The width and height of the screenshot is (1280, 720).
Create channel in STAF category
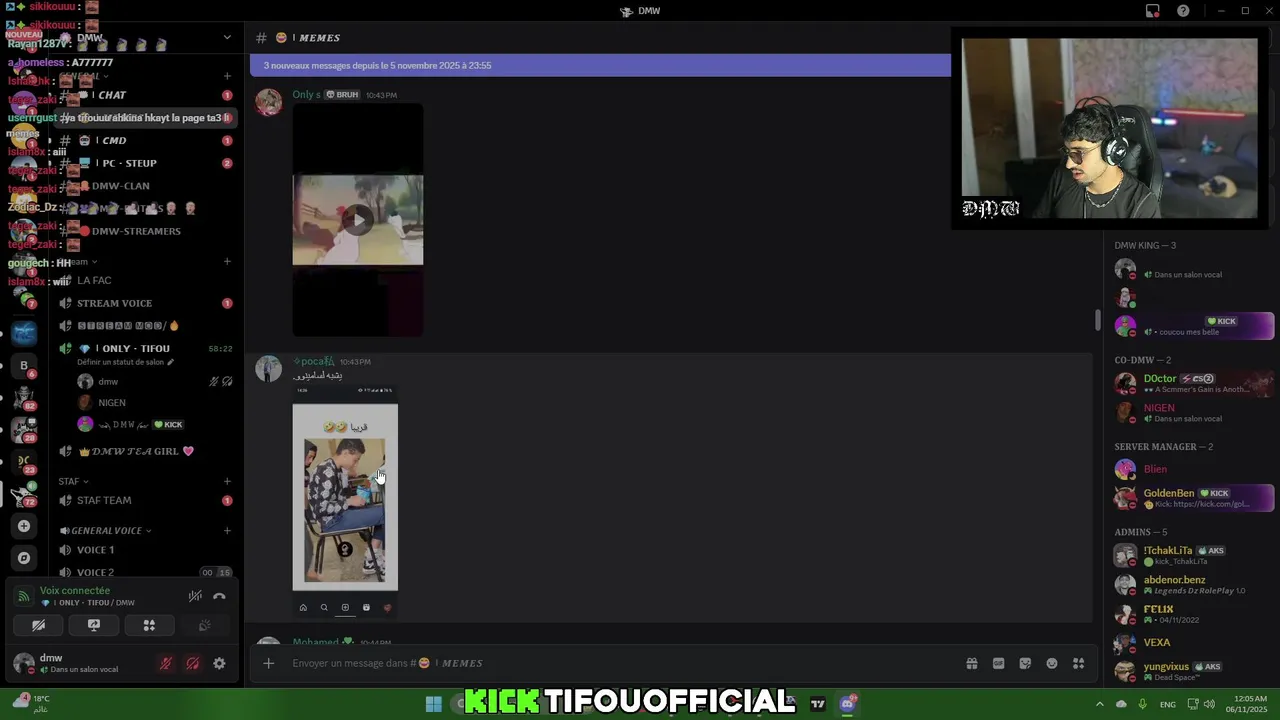click(227, 481)
